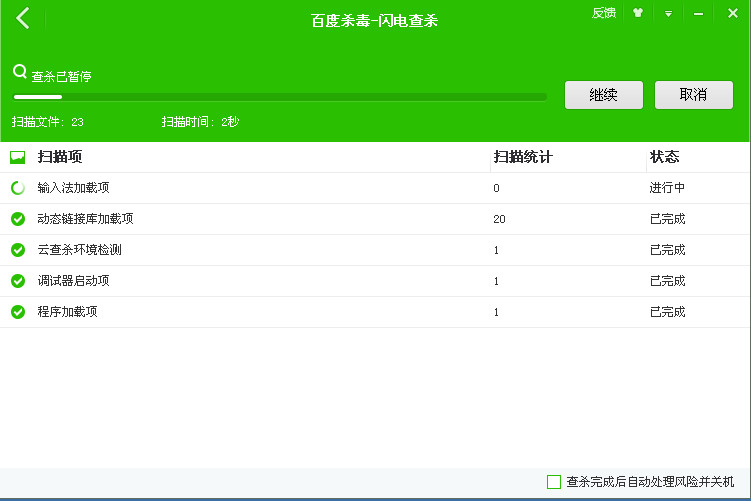
Task: Select the 动态链接库加载项 row text
Action: [x=85, y=219]
